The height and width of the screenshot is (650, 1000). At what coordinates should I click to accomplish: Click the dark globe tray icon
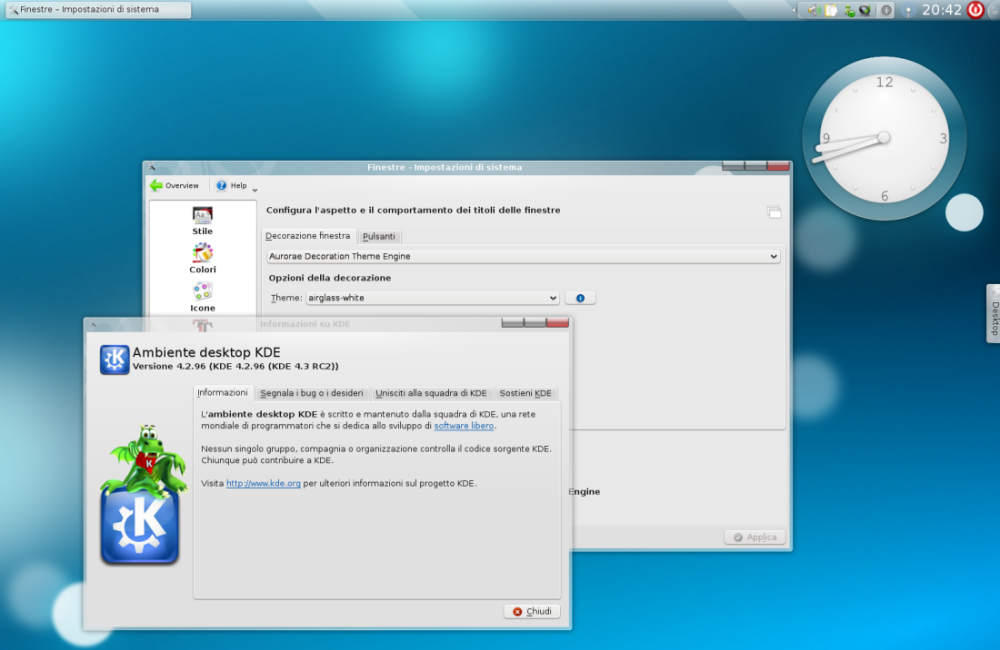pos(865,10)
